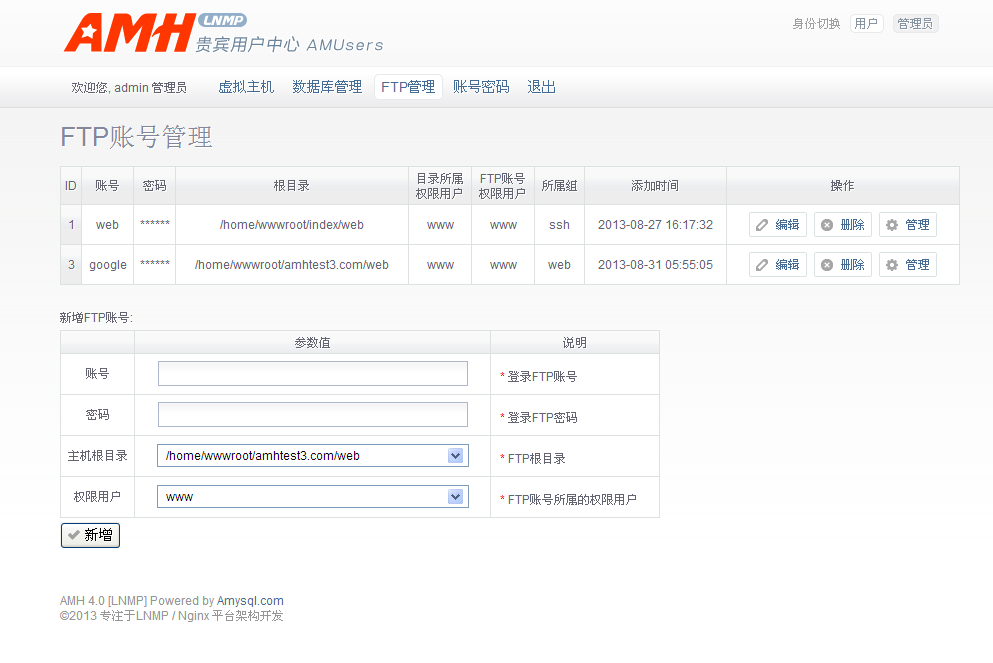Switch identity to 管理员
The height and width of the screenshot is (663, 993).
(x=915, y=24)
